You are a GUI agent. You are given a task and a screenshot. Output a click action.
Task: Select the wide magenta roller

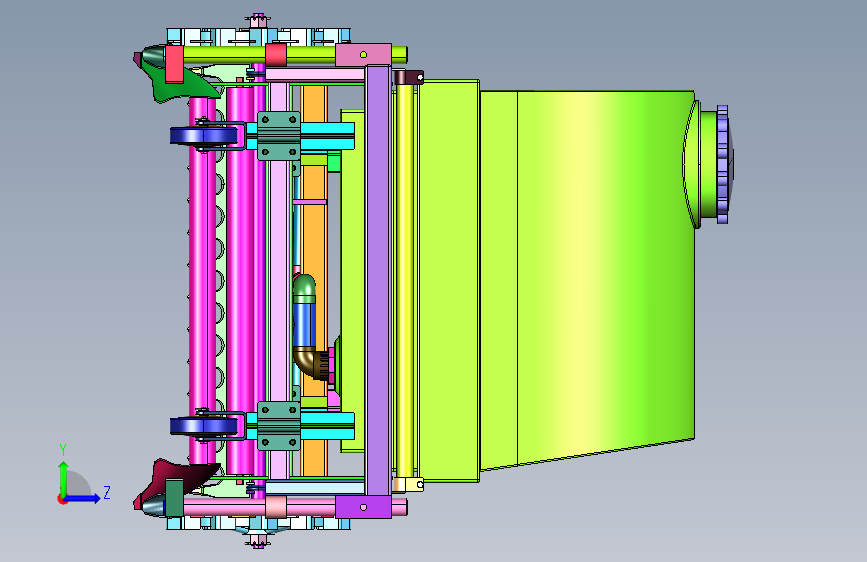coord(240,280)
